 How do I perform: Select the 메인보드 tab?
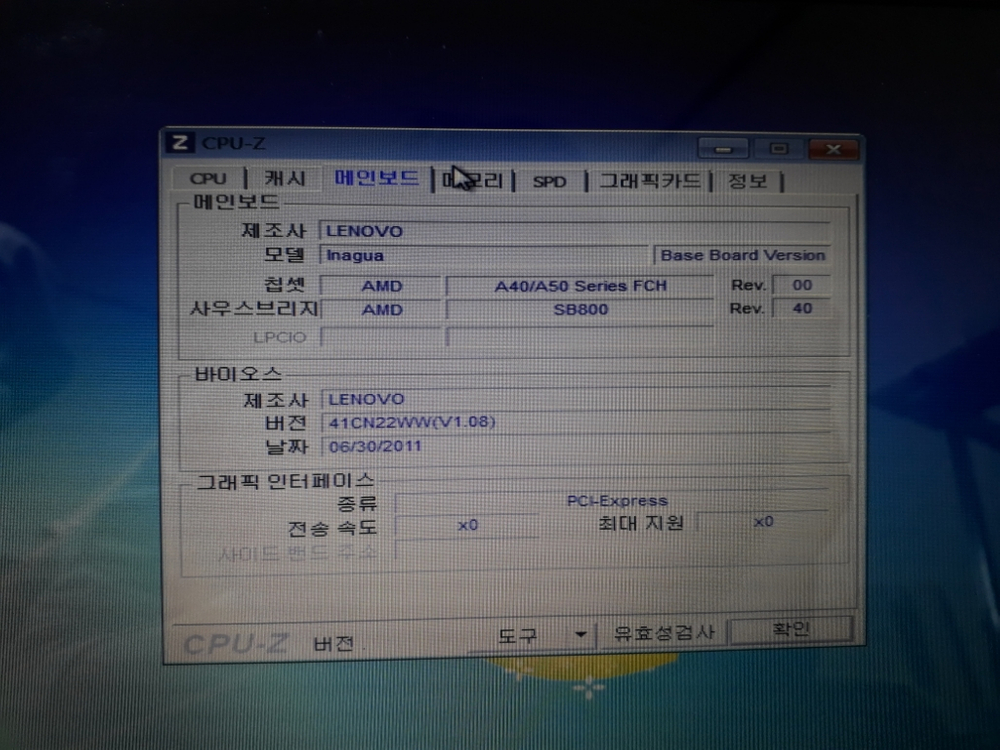pyautogui.click(x=377, y=178)
